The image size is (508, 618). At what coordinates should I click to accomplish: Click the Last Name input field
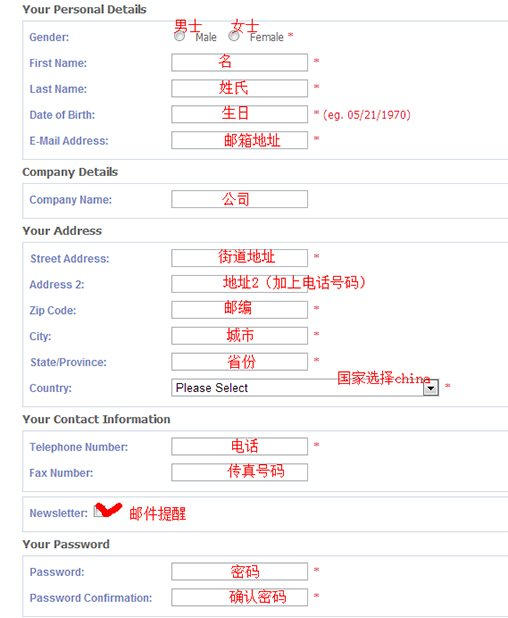tap(240, 89)
